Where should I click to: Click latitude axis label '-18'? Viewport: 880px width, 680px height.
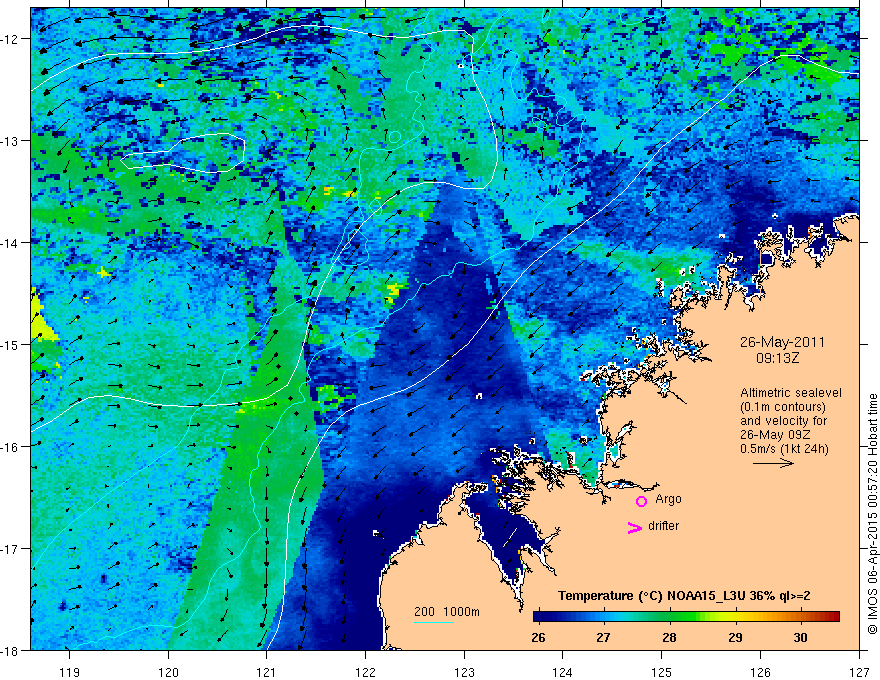10,651
